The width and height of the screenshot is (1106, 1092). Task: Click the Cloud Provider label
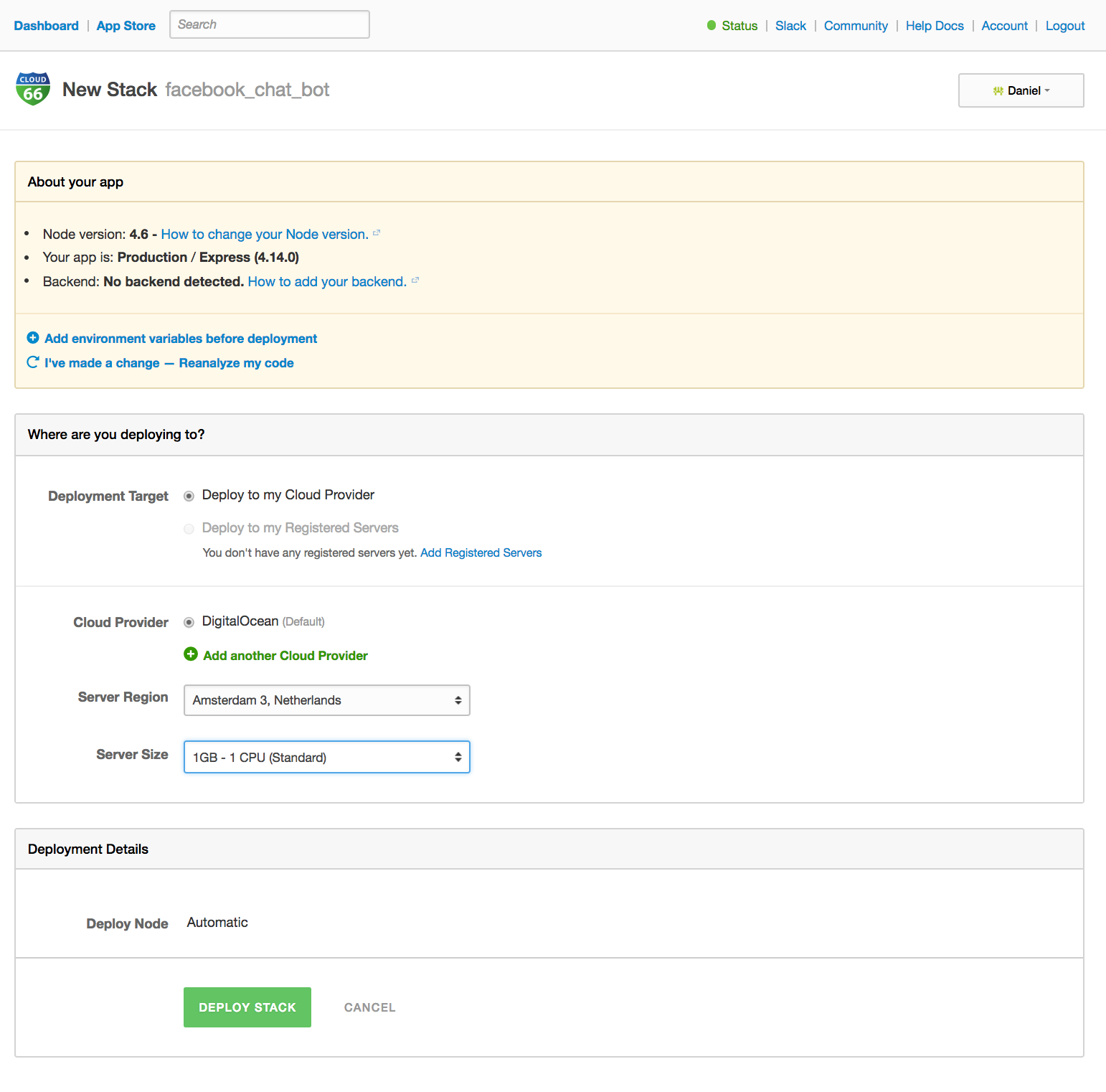pos(120,623)
